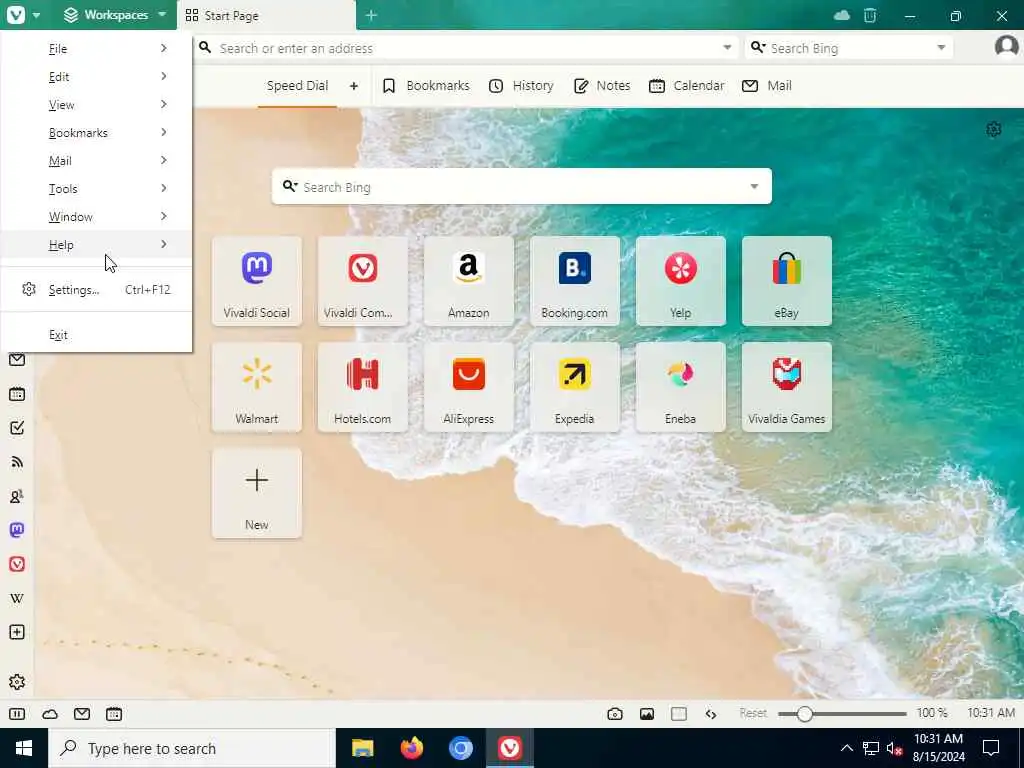Open Notes in the start page navigation
Image resolution: width=1024 pixels, height=768 pixels.
pos(602,86)
